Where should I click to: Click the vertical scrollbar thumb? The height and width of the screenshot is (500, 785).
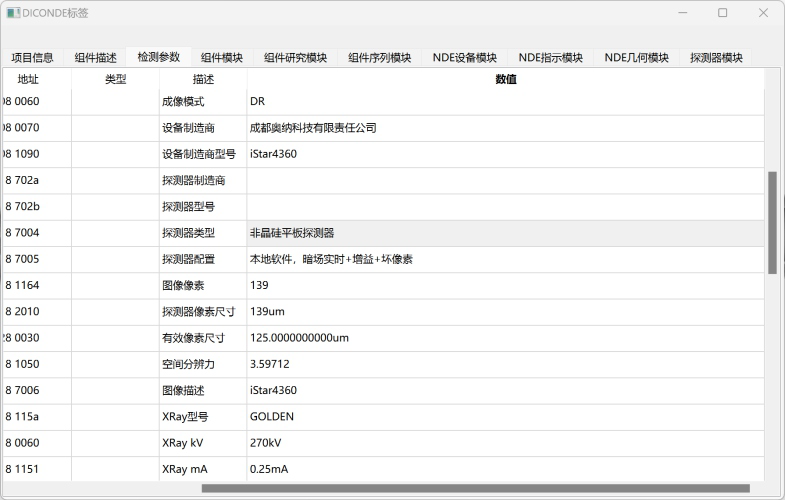point(772,222)
